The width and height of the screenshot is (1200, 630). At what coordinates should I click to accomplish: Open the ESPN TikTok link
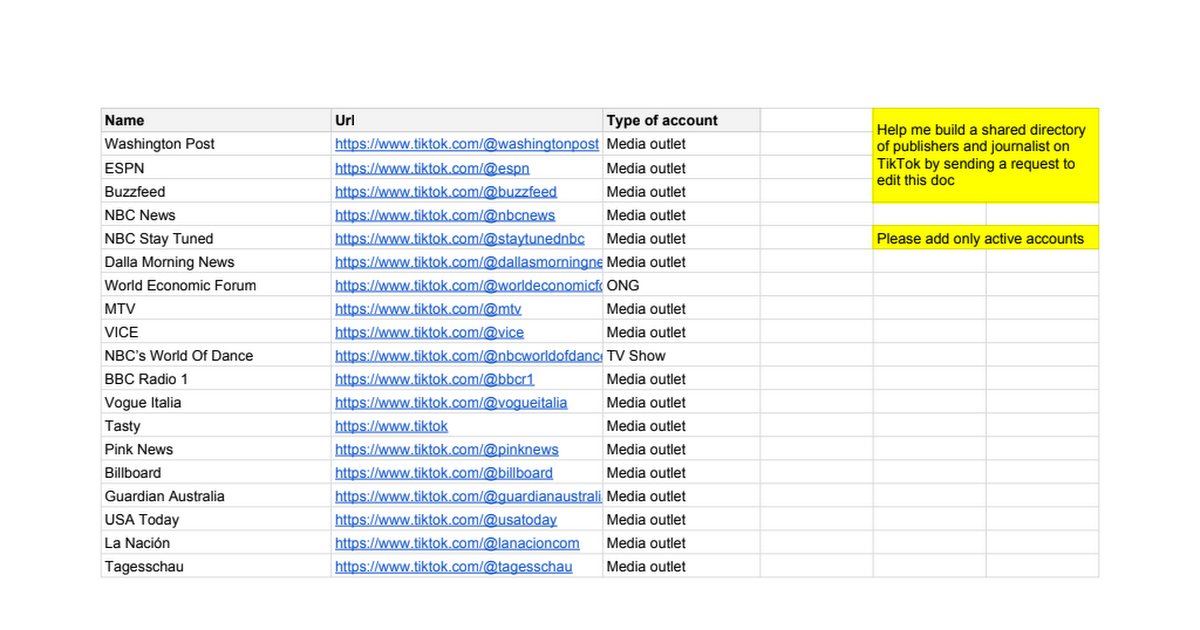[432, 168]
